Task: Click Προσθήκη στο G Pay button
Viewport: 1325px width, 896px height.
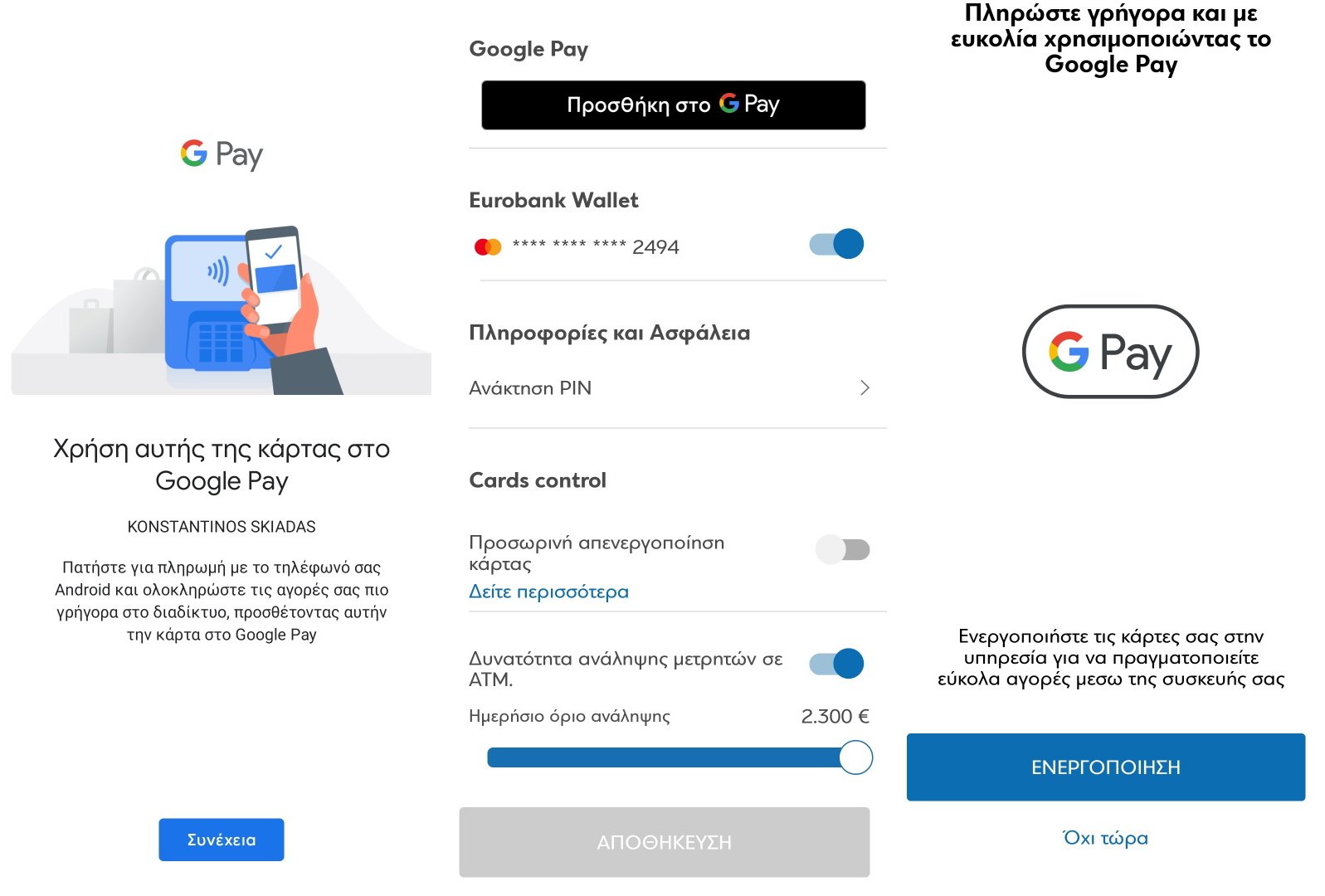Action: [674, 105]
